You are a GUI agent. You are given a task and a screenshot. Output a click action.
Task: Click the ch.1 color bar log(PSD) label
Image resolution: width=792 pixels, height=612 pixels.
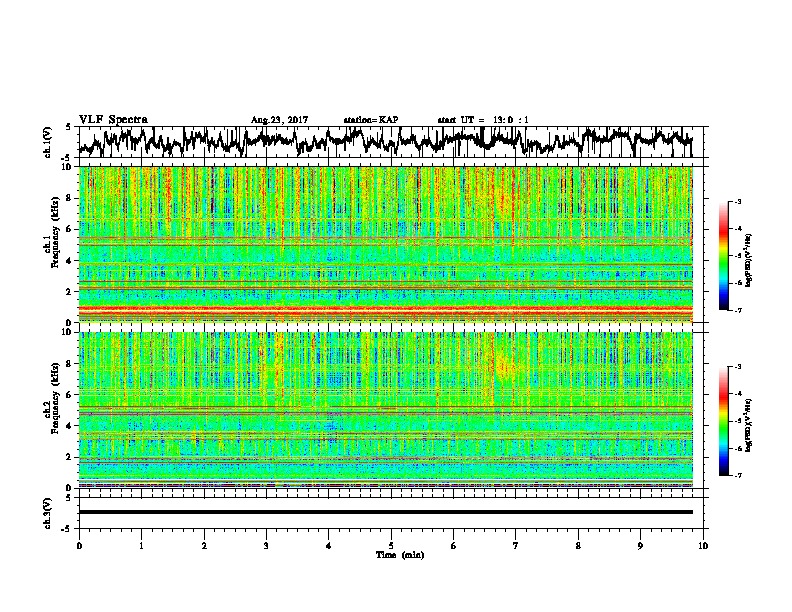tap(749, 260)
